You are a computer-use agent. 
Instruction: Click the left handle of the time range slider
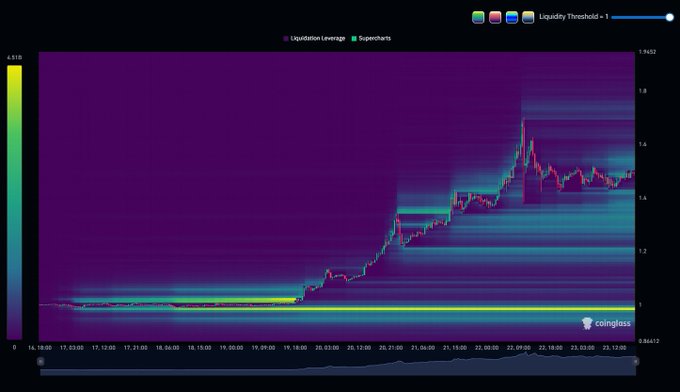[41, 361]
